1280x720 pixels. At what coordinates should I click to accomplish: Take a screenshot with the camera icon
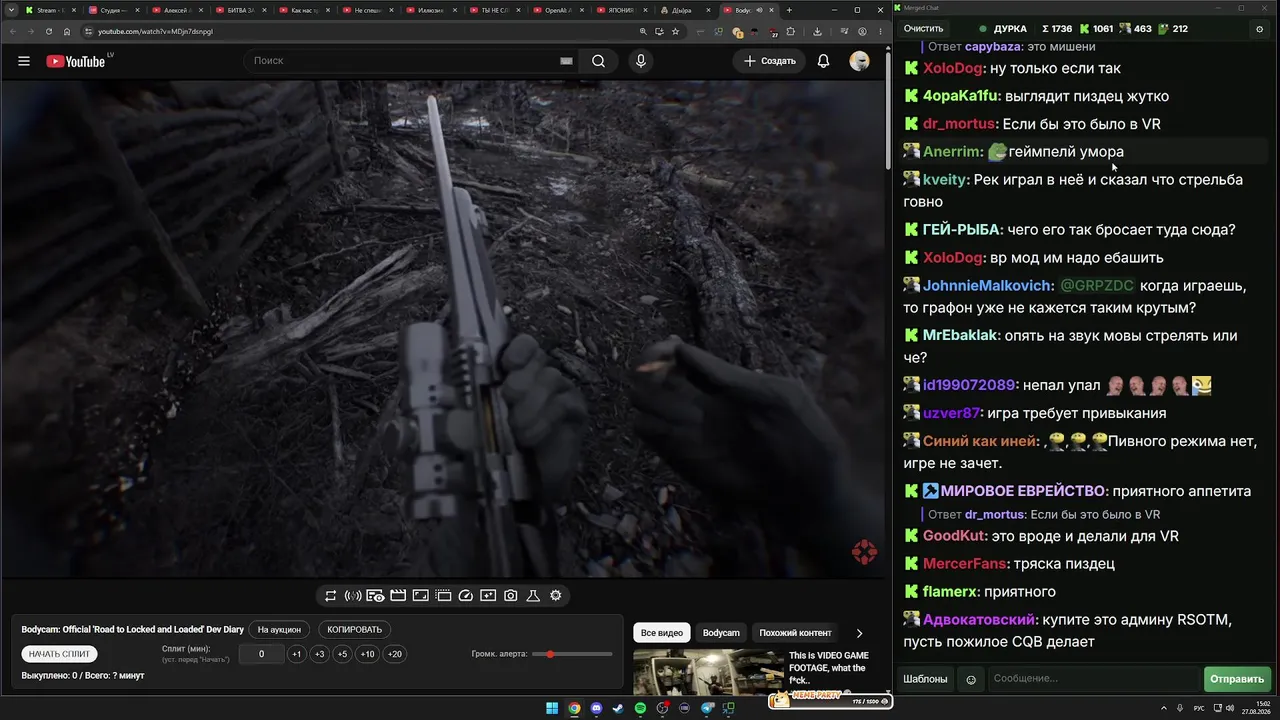tap(511, 596)
